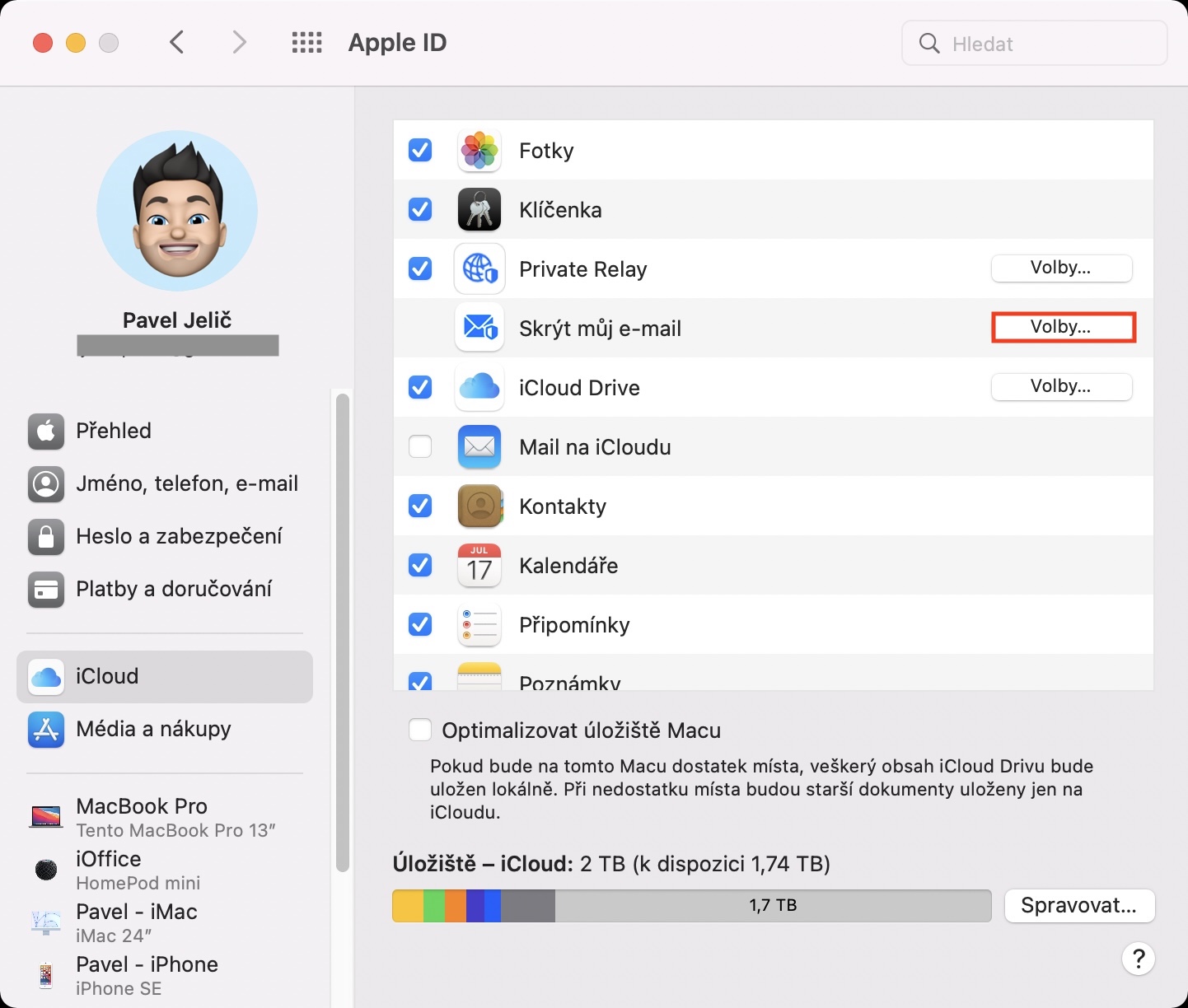Viewport: 1188px width, 1008px height.
Task: Click the MacBook Pro device icon
Action: coord(46,817)
